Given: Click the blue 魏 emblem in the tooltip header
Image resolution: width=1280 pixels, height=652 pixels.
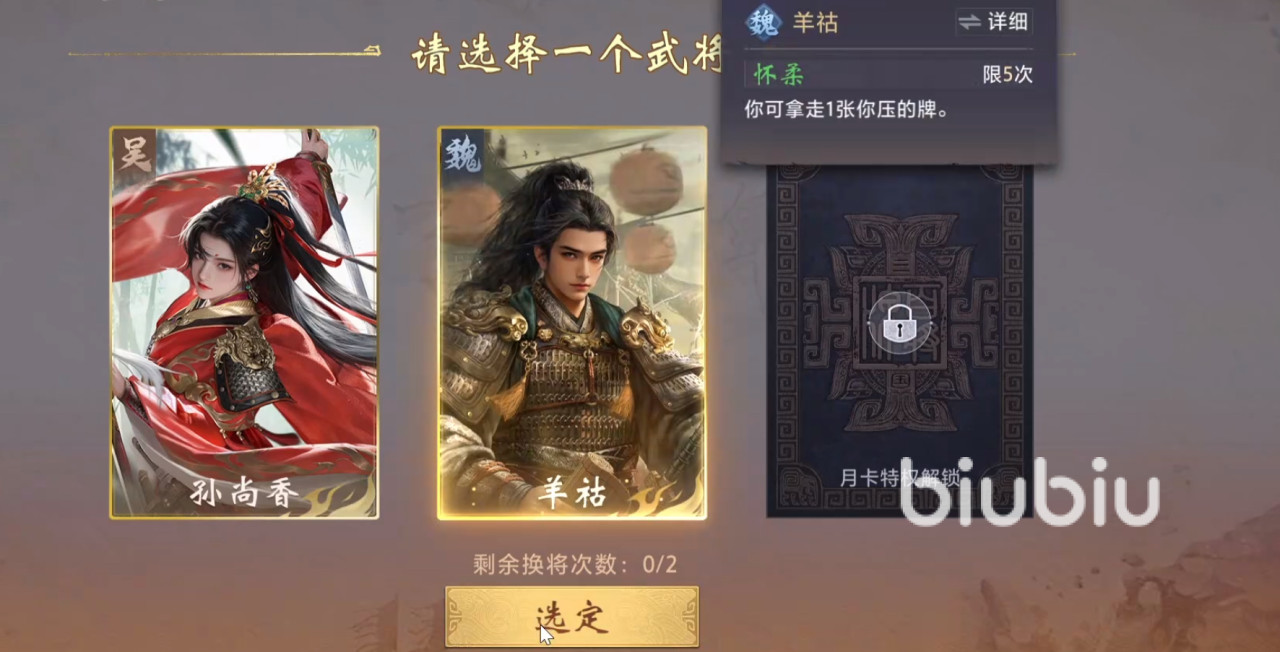Looking at the screenshot, I should [764, 22].
